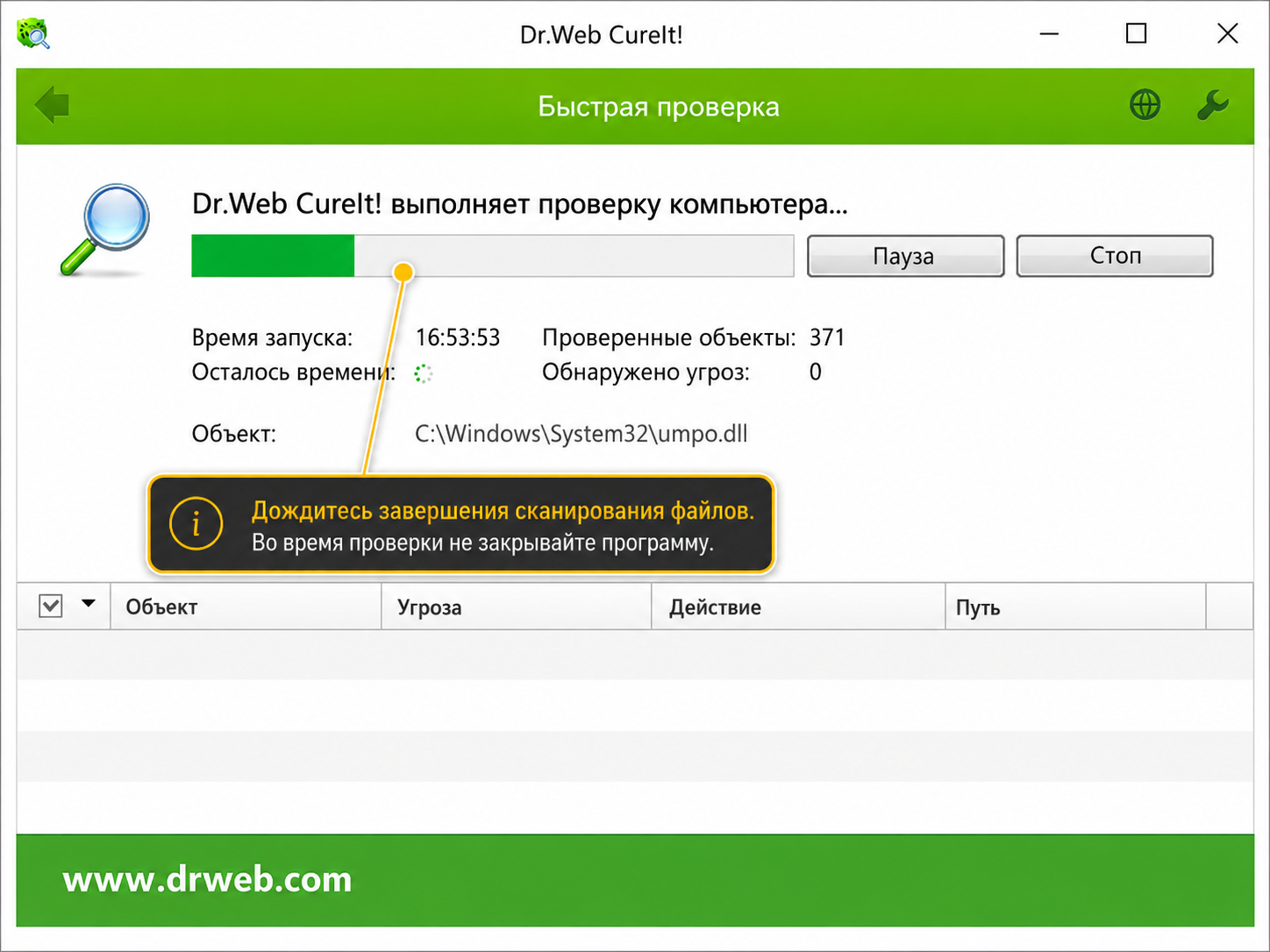Close the Dr.Web CureIt! window
The image size is (1270, 952).
tap(1227, 34)
